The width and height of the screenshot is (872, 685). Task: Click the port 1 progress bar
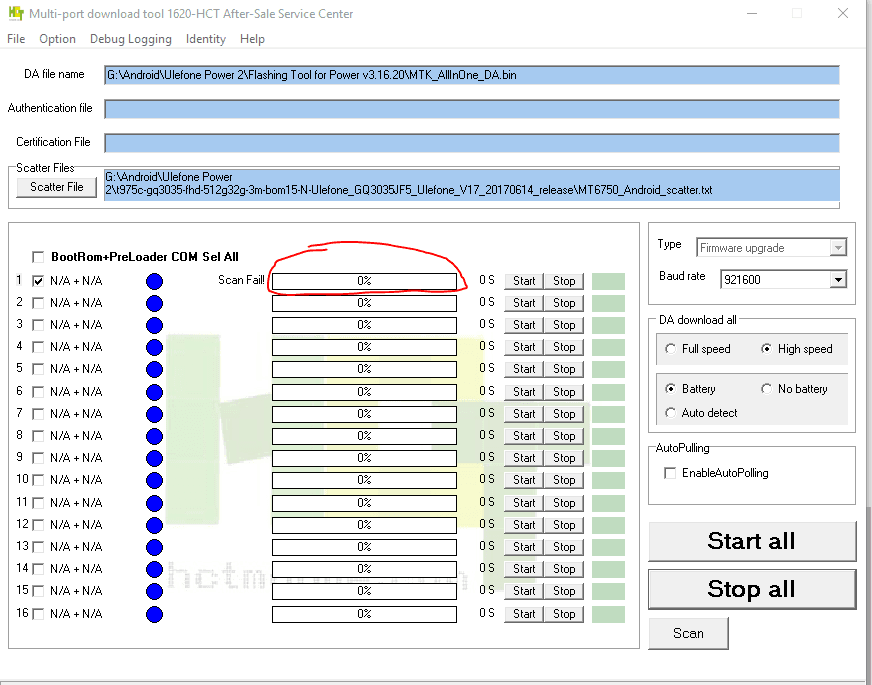364,281
